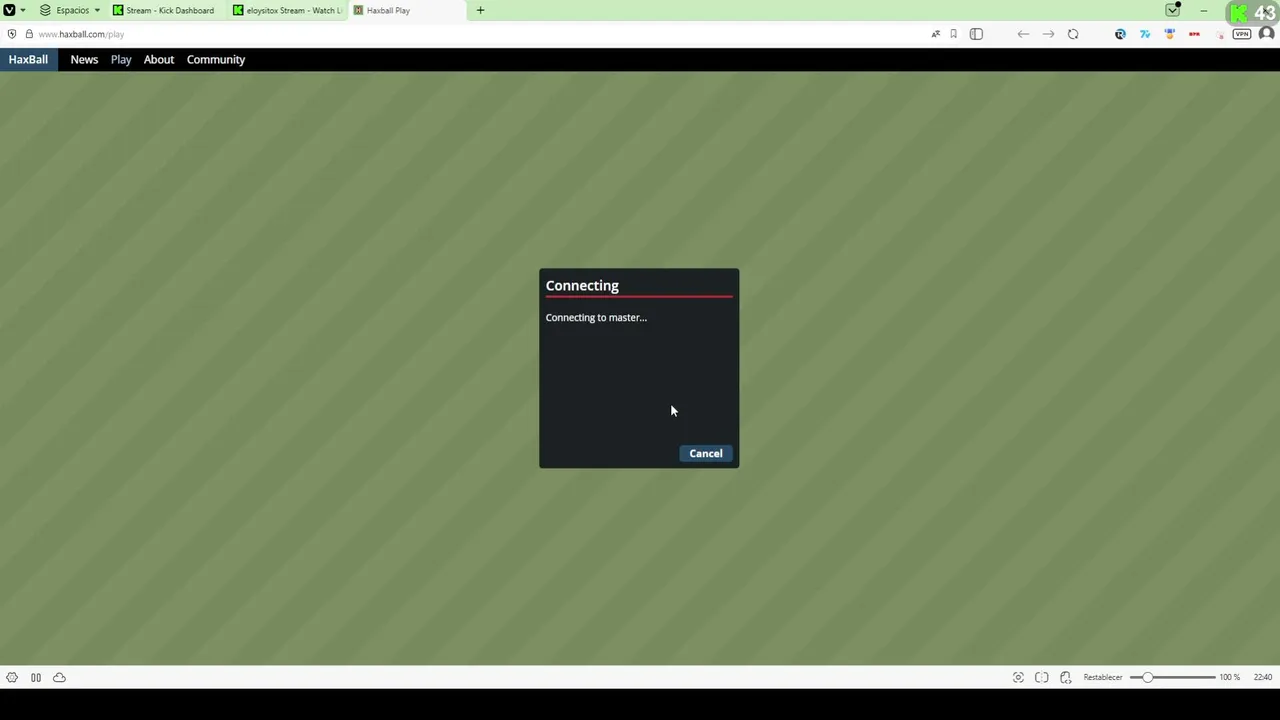Focus the haxball.com/play address field
The width and height of the screenshot is (1280, 720).
pos(480,34)
